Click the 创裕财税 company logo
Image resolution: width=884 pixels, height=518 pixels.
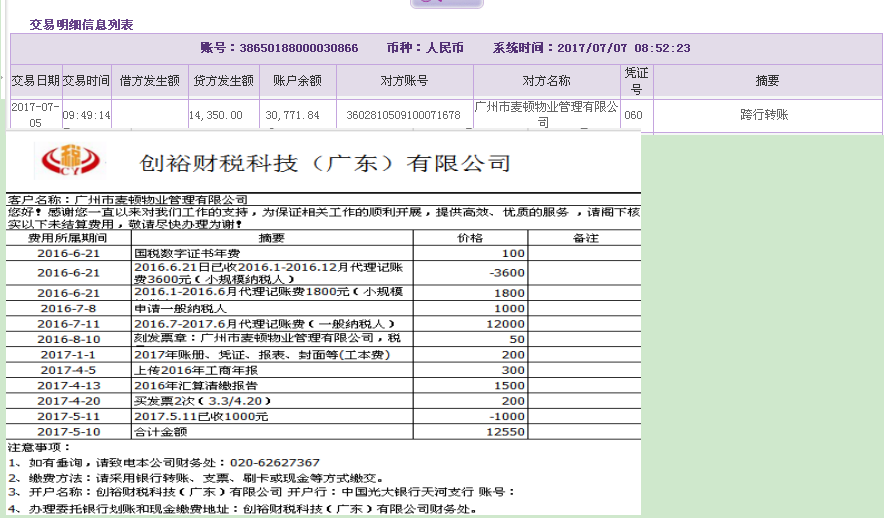tap(70, 160)
